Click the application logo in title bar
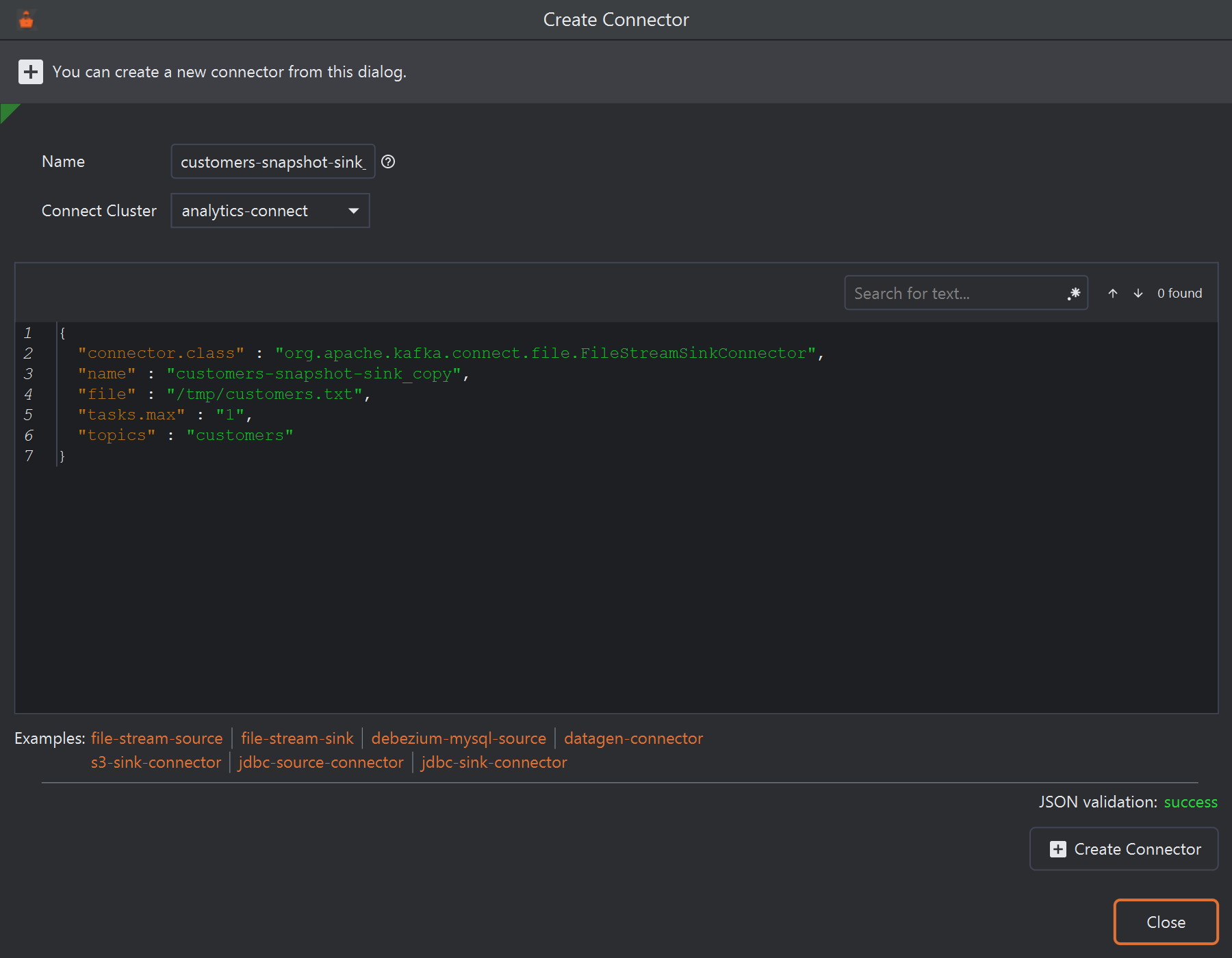This screenshot has width=1232, height=958. point(26,20)
